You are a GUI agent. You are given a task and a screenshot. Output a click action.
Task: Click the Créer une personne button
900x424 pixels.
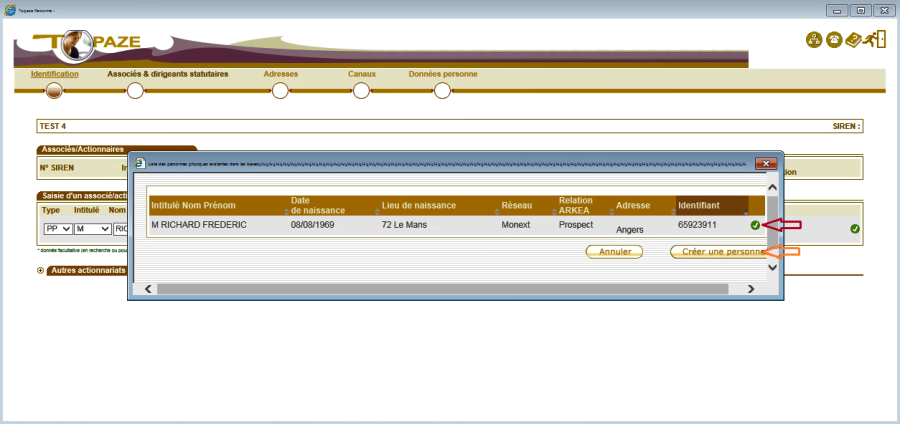(717, 252)
